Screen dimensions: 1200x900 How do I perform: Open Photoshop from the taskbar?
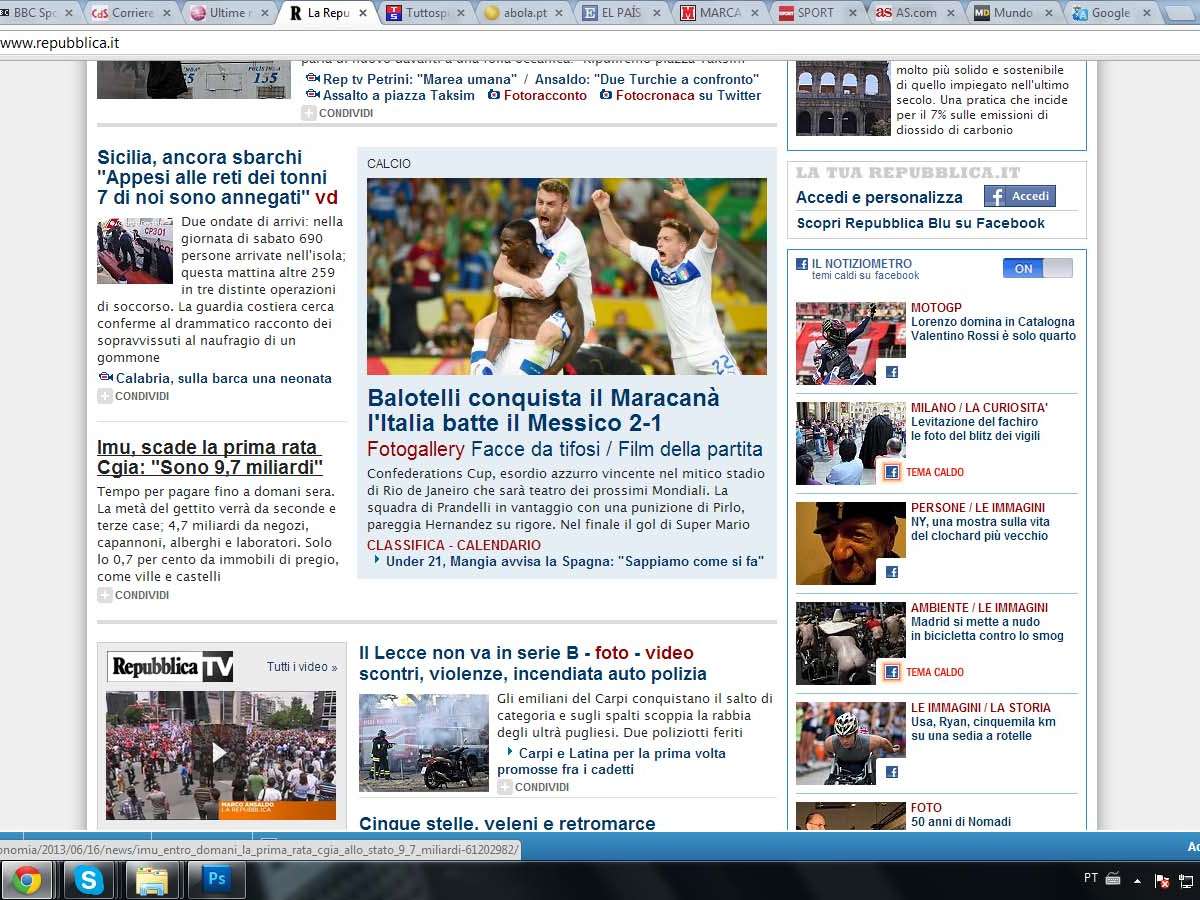[216, 880]
